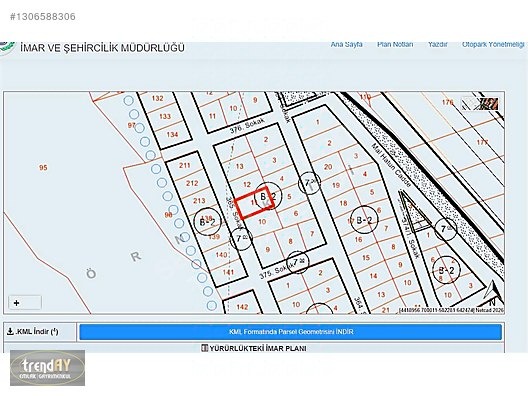Image resolution: width=528 pixels, height=396 pixels.
Task: Click parcel 142 label
Action: click(x=242, y=307)
